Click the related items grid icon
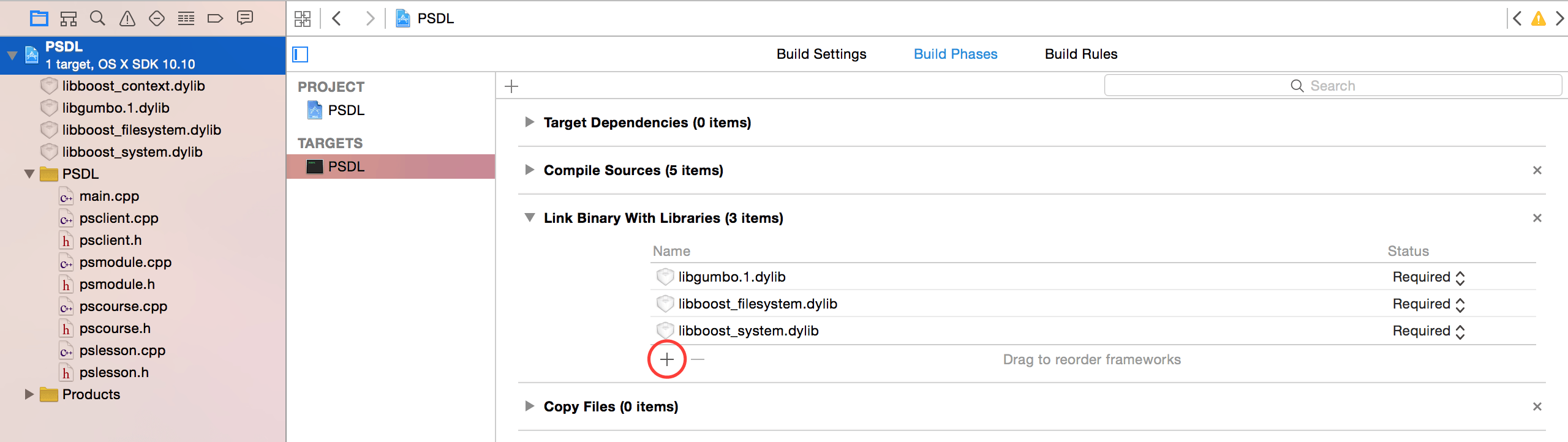The image size is (1568, 442). tap(303, 18)
